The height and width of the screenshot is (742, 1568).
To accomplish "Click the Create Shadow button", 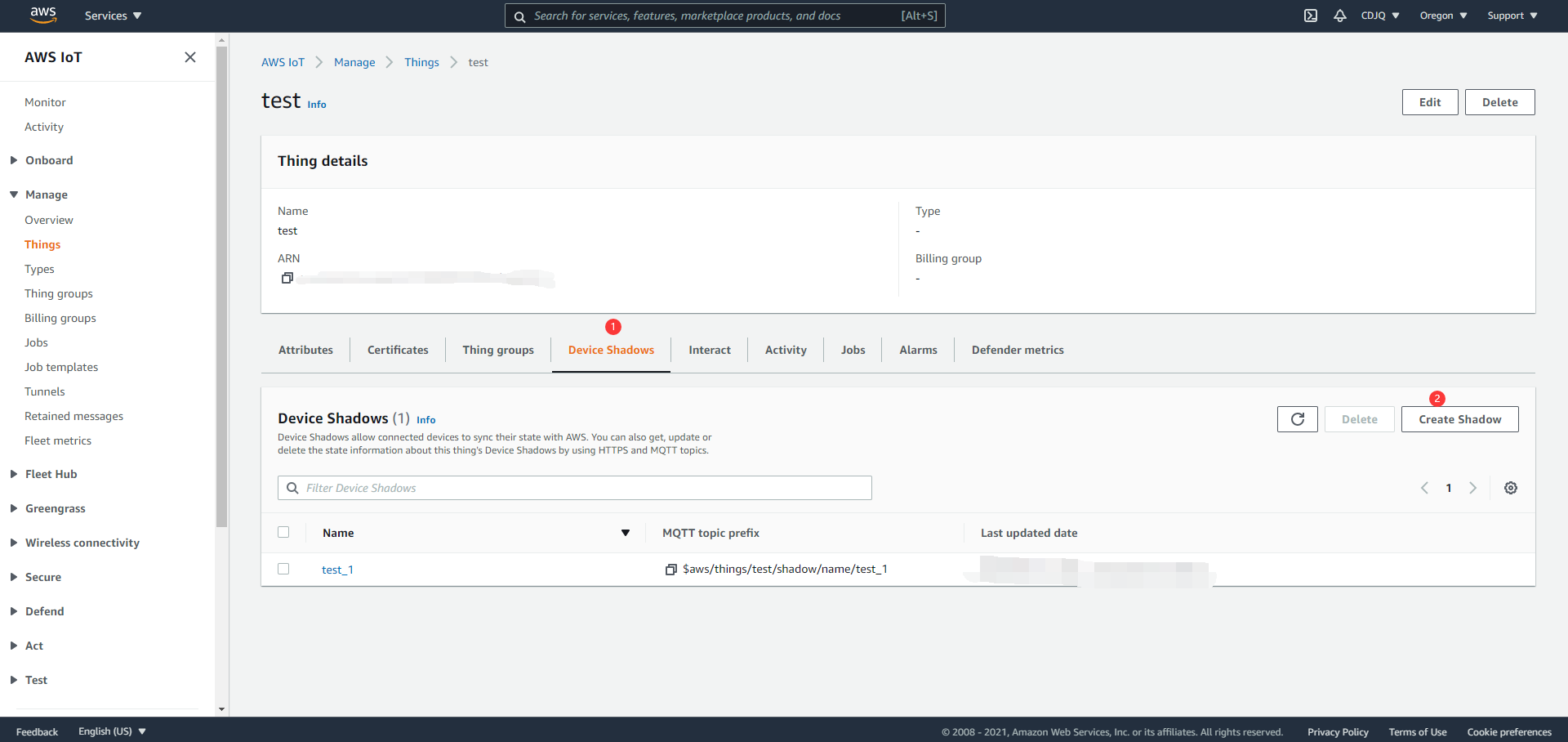I will tap(1460, 419).
